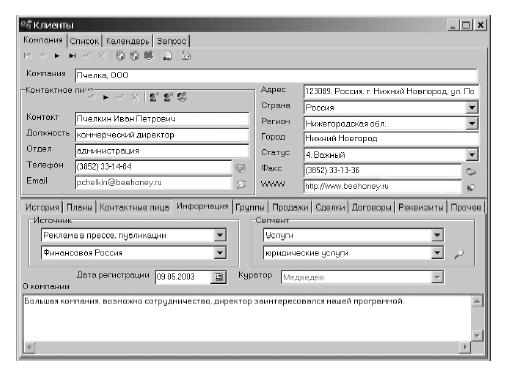This screenshot has height=371, width=505.
Task: Click the round icon just before the book icon
Action: [x=134, y=56]
